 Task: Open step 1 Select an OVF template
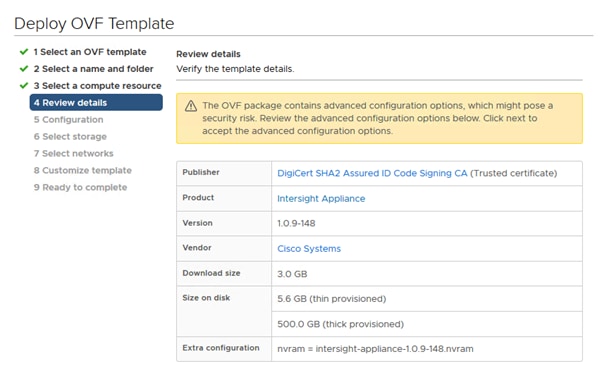[90, 52]
